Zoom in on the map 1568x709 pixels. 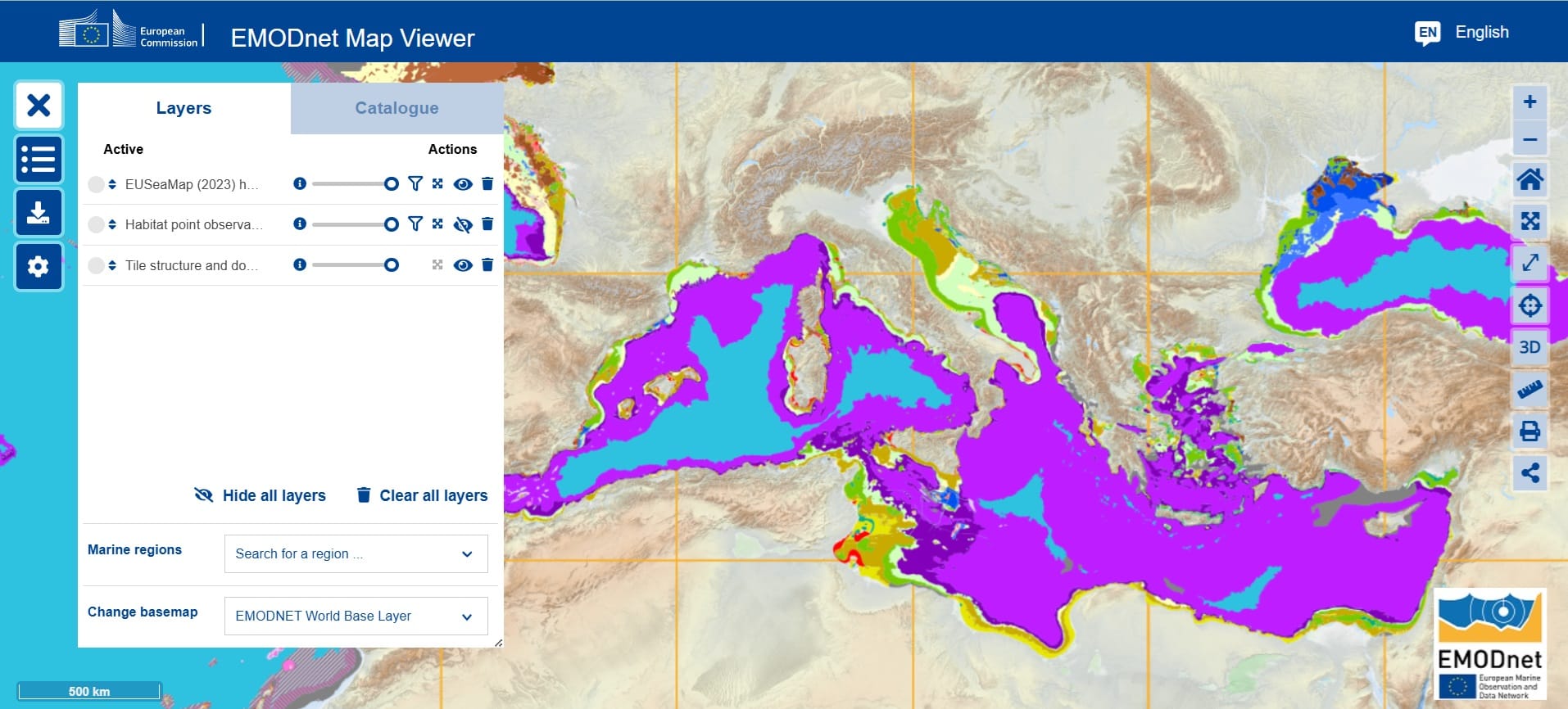point(1529,102)
